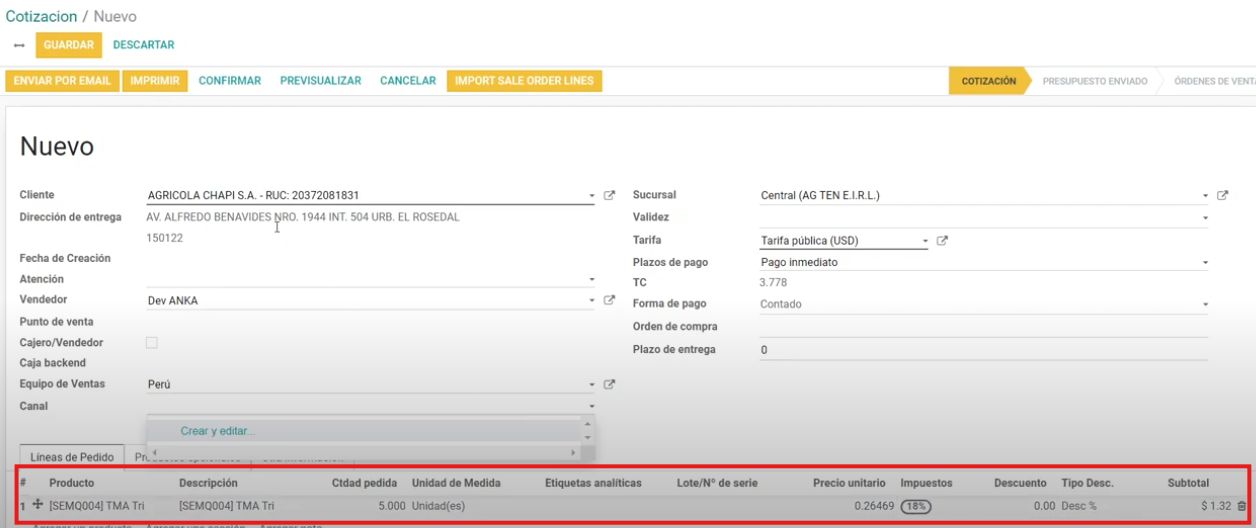The height and width of the screenshot is (528, 1256).
Task: Go back via Cotizacion breadcrumb link
Action: click(x=41, y=17)
